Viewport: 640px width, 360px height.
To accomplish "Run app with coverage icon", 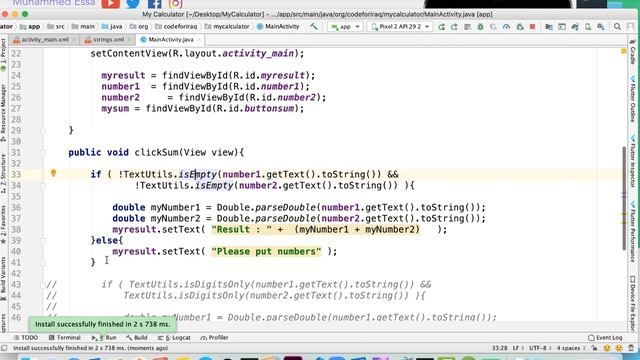I will [493, 27].
